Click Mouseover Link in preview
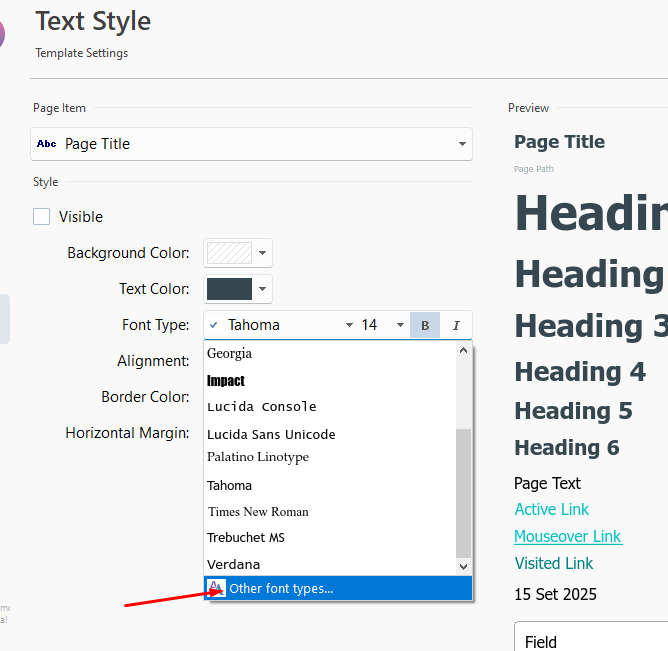This screenshot has width=668, height=651. pos(568,537)
